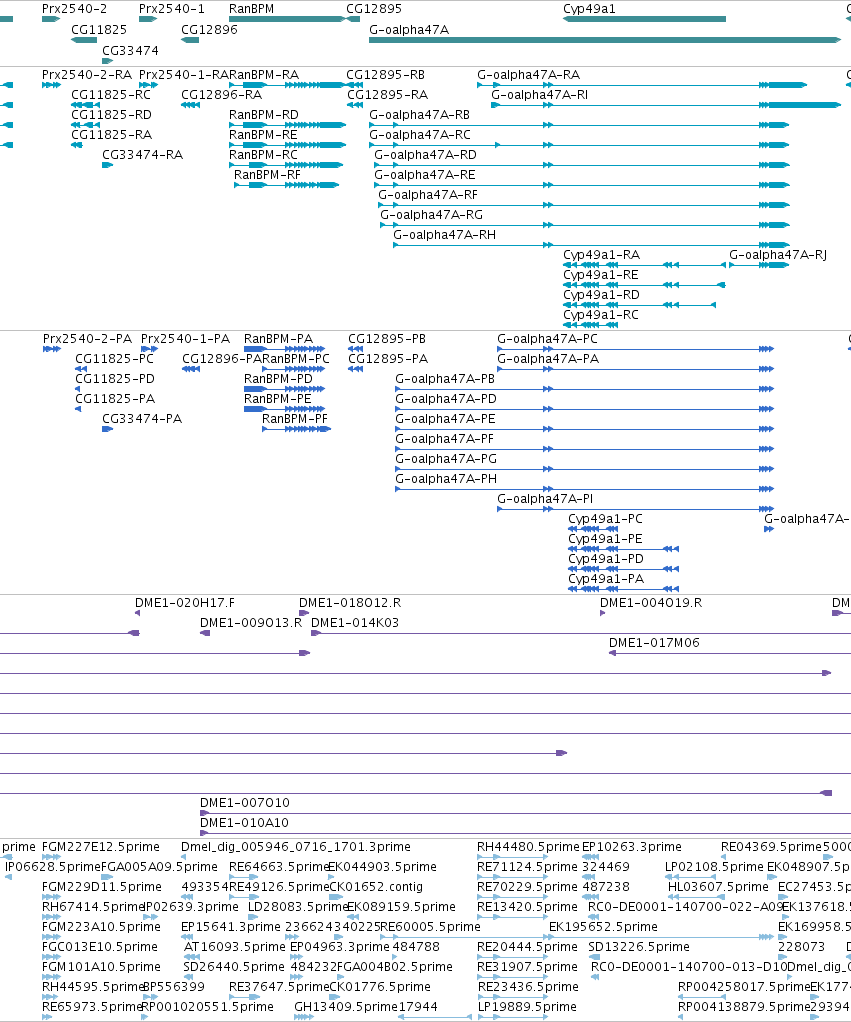Select transcript label Prx2540-2-RA
Screen dimensions: 851x1022
87,75
